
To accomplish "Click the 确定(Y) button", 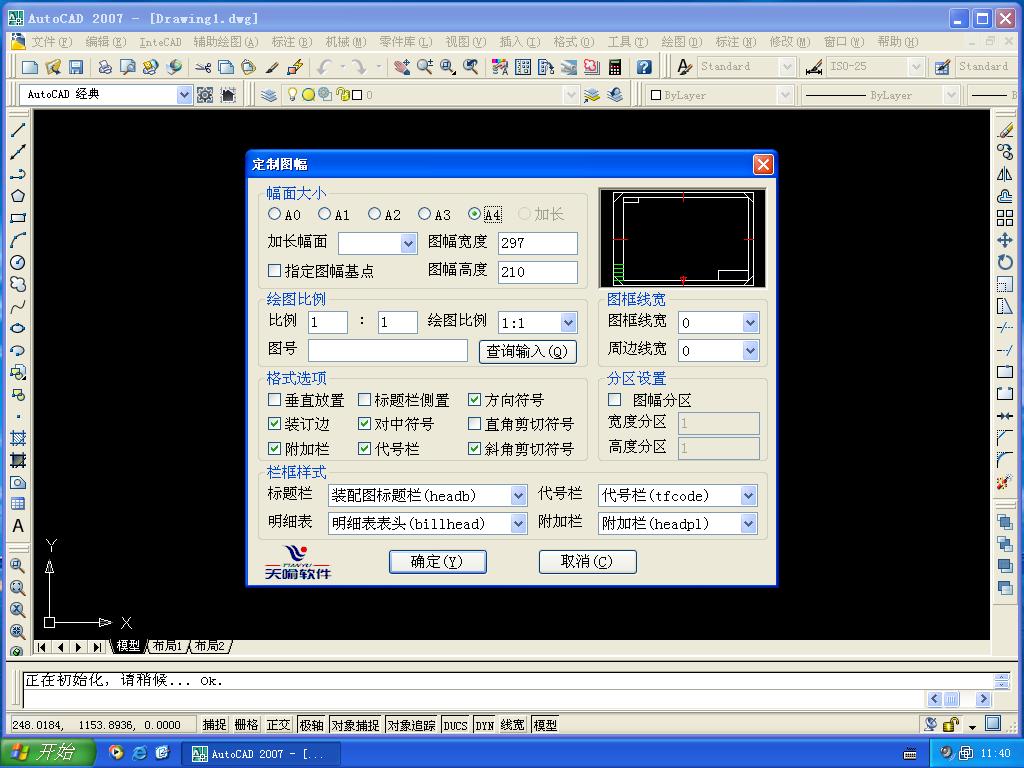I will point(438,562).
